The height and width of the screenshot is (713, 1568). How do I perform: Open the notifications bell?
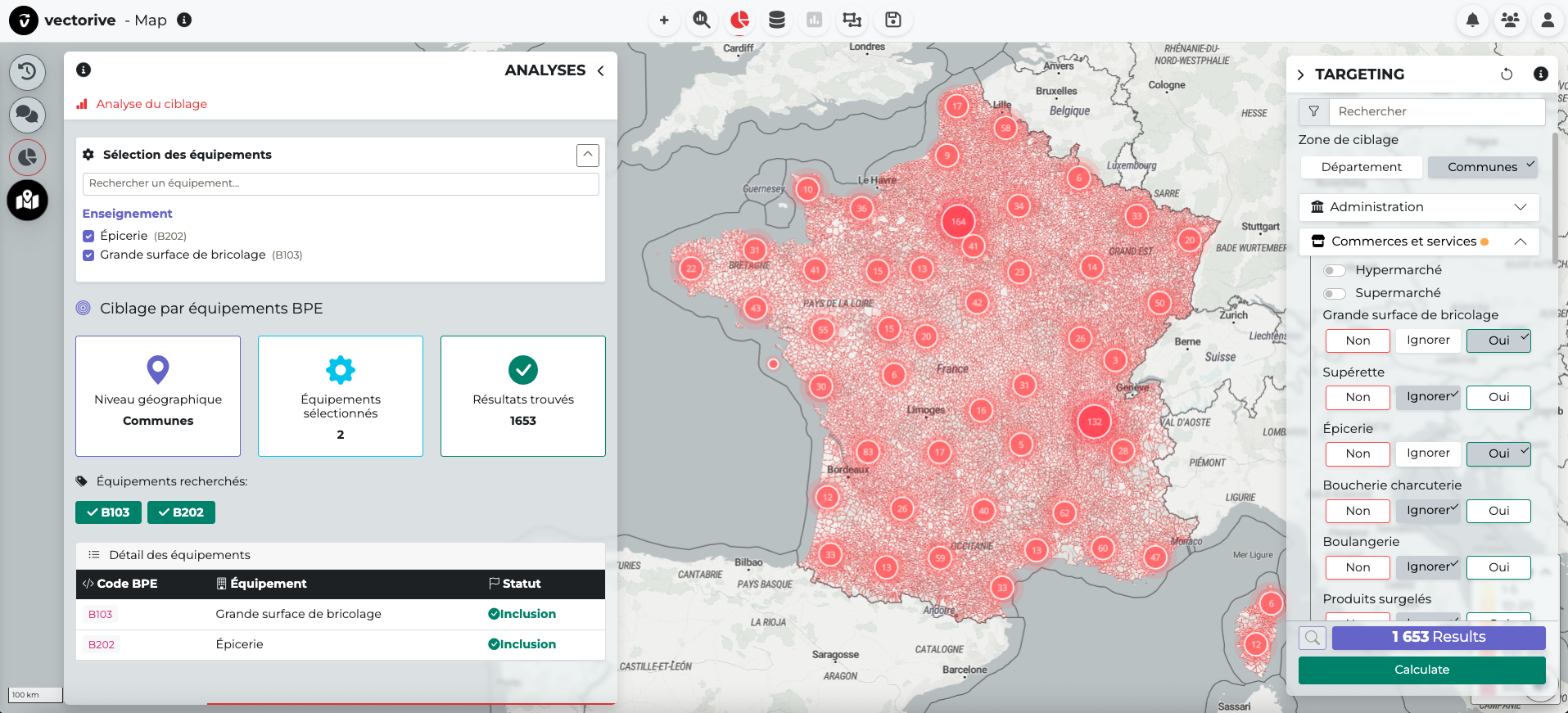click(1471, 20)
